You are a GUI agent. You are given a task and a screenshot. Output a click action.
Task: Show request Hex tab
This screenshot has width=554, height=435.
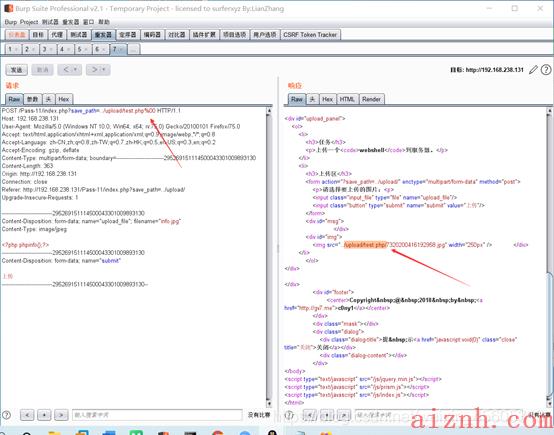click(x=64, y=99)
